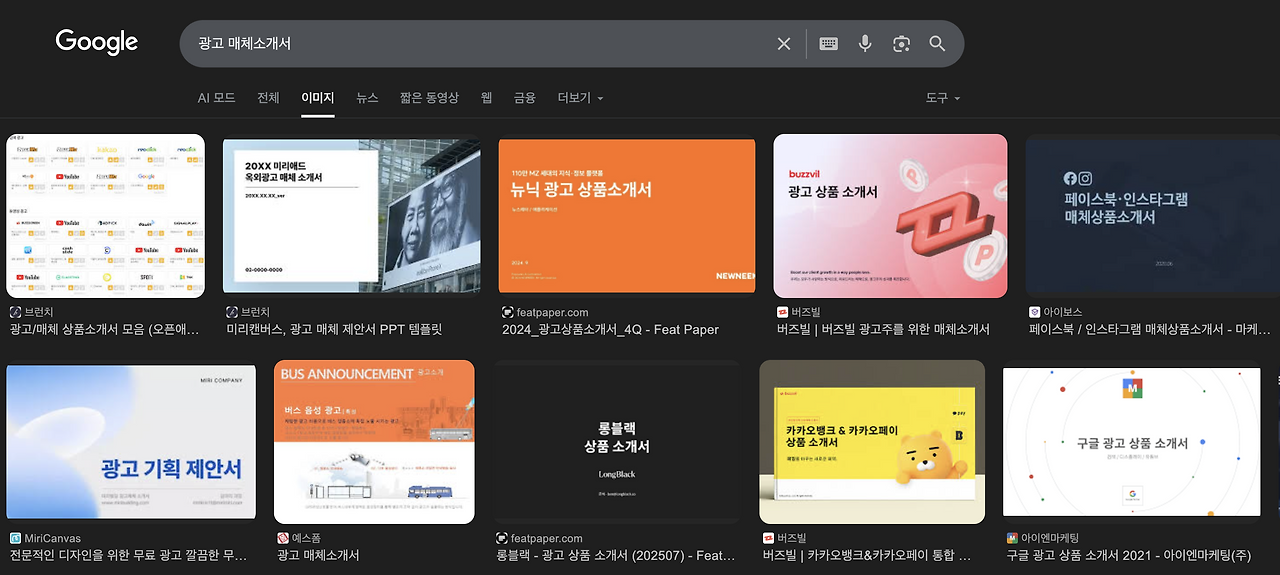Open link 광고/매체 상품소개서 모음 (오픈애...
Viewport: 1280px width, 575px height.
tap(104, 329)
